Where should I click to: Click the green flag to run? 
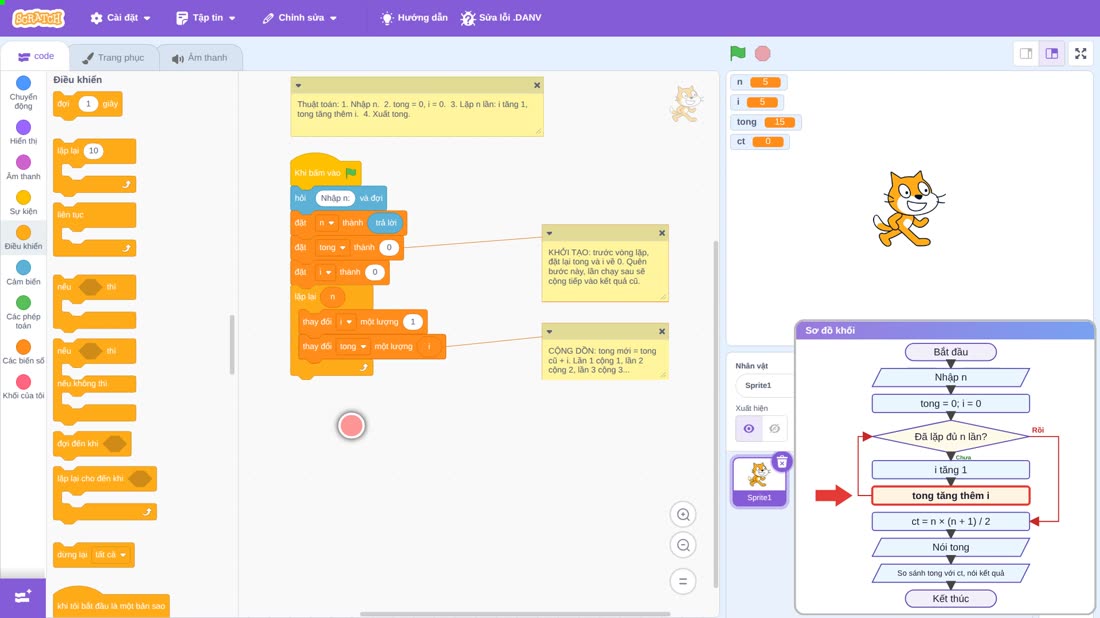737,53
